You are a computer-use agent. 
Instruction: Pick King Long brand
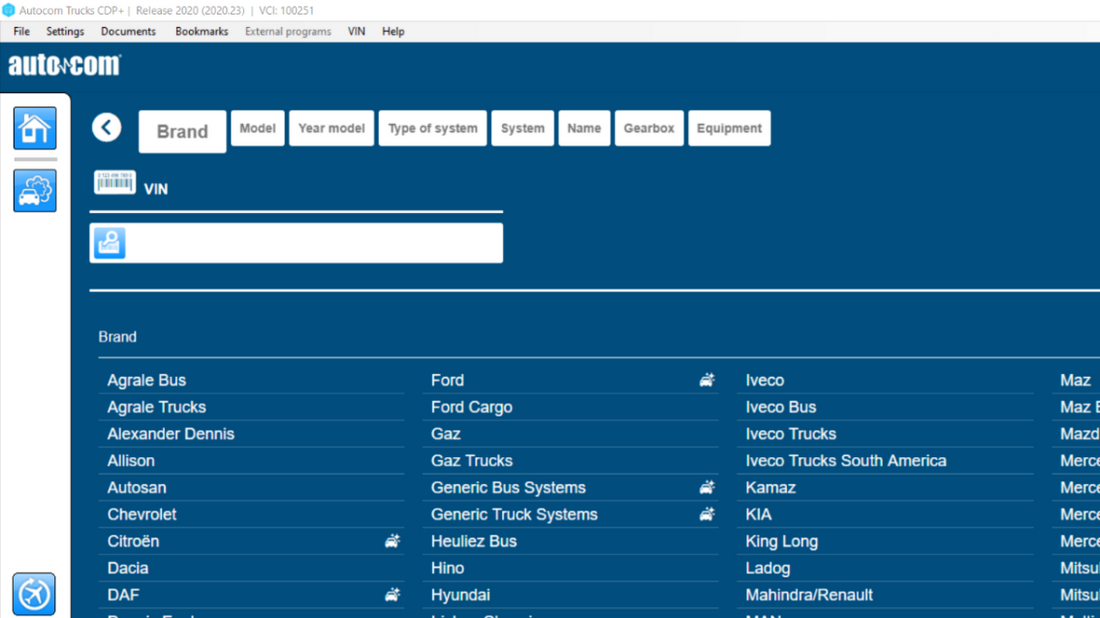coord(781,541)
